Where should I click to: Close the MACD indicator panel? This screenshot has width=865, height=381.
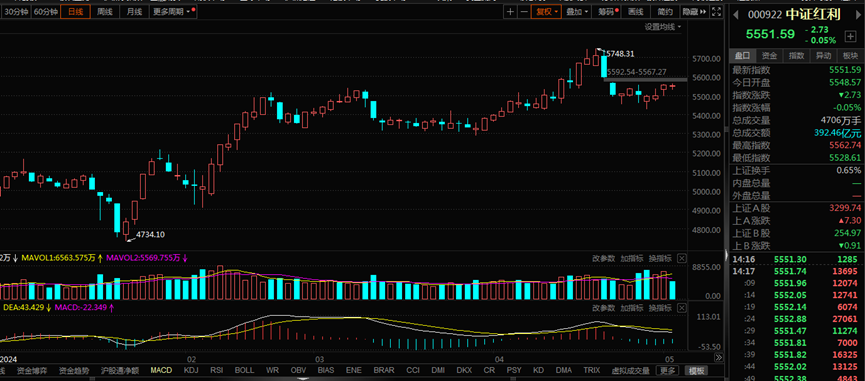click(x=681, y=308)
